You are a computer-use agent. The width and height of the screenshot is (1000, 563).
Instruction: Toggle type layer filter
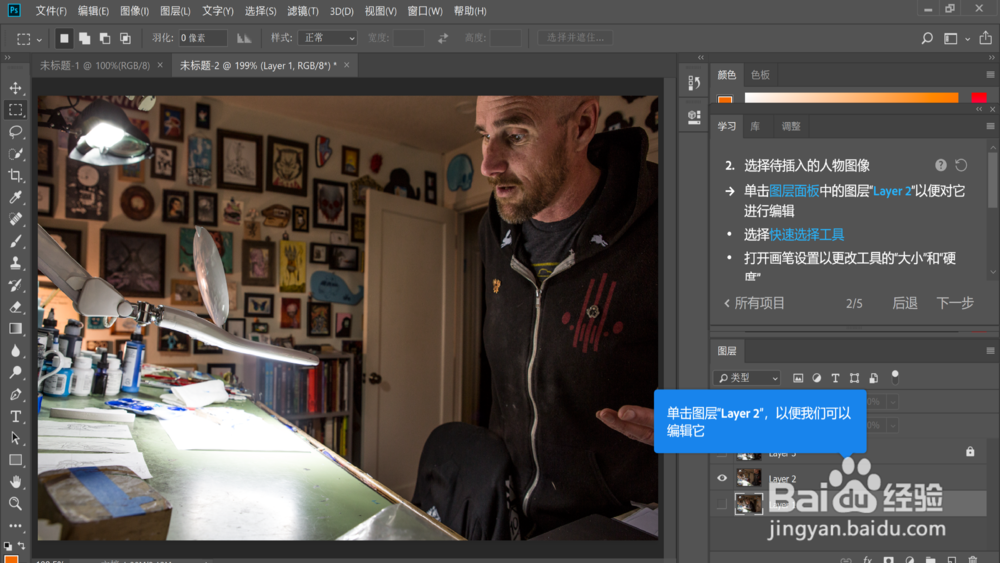[835, 378]
